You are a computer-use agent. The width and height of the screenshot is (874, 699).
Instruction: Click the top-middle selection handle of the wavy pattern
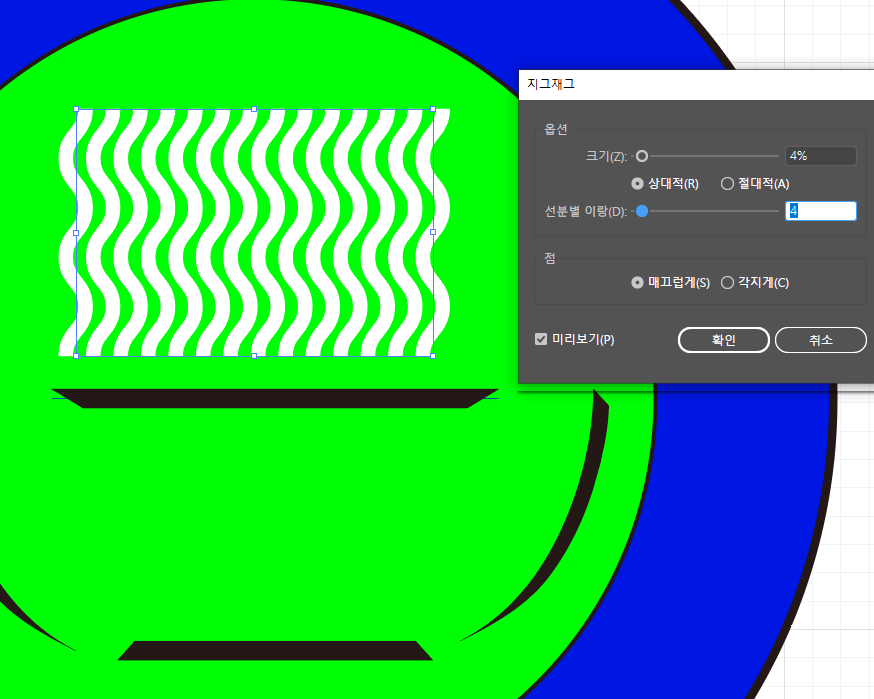(x=254, y=109)
